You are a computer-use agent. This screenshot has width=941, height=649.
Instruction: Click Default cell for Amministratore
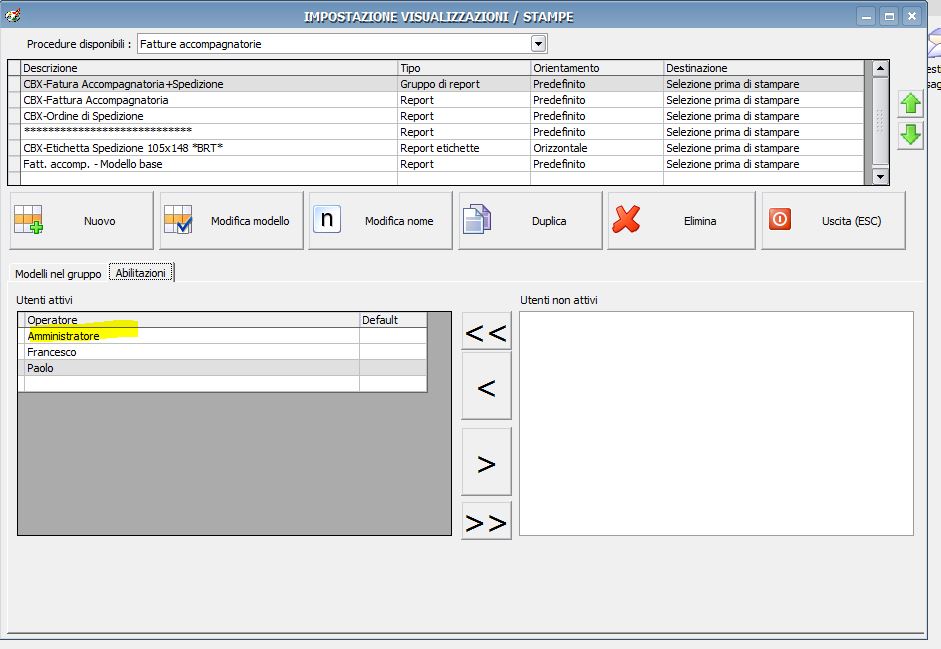[393, 336]
